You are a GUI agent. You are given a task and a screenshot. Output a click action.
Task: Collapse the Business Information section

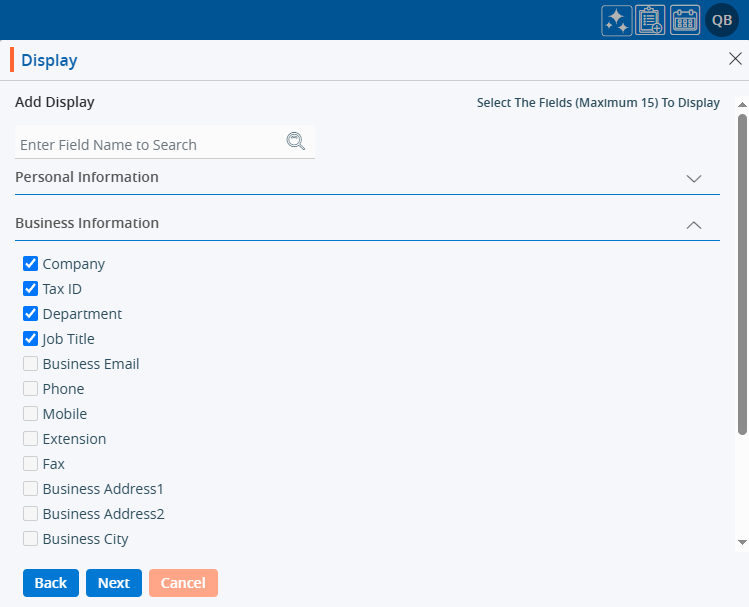[x=694, y=225]
